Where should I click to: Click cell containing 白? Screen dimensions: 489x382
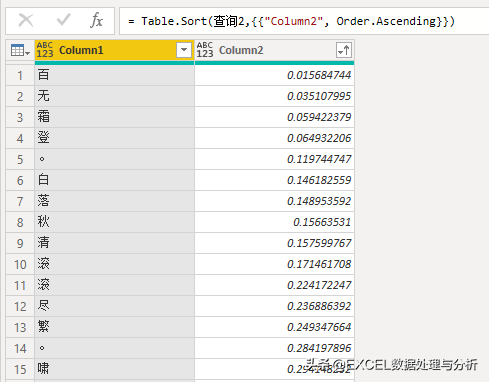[x=114, y=180]
